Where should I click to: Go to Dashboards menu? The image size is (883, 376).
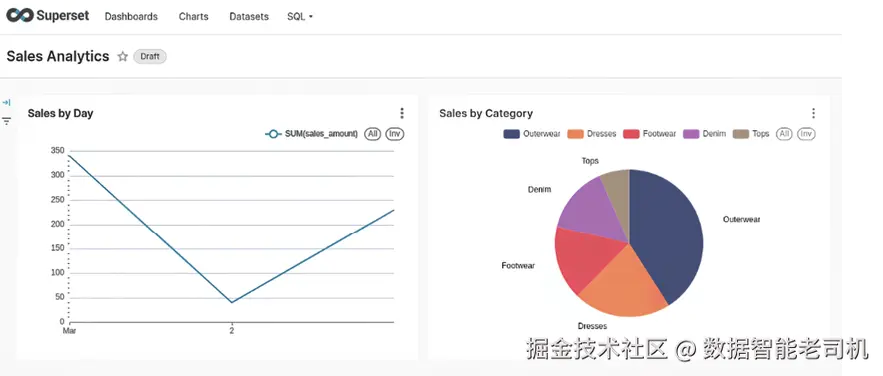point(131,17)
